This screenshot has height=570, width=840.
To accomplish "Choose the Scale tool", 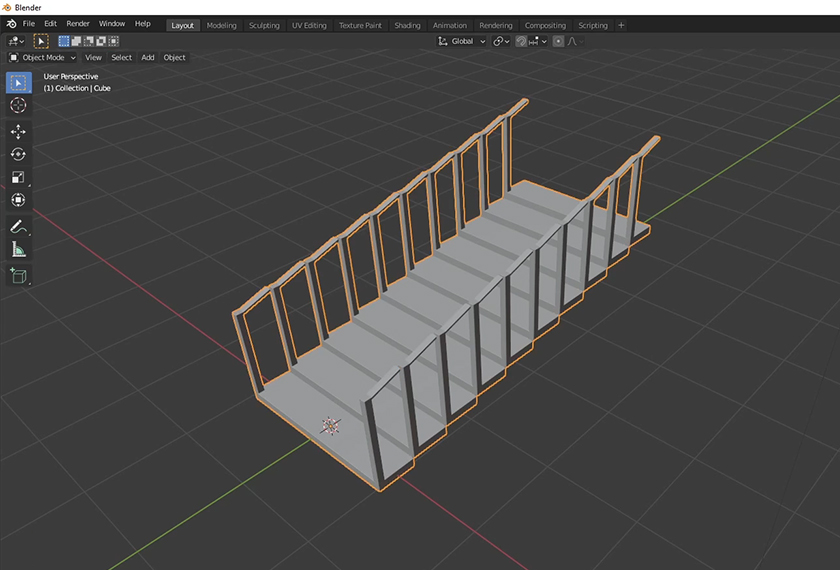I will pyautogui.click(x=18, y=177).
